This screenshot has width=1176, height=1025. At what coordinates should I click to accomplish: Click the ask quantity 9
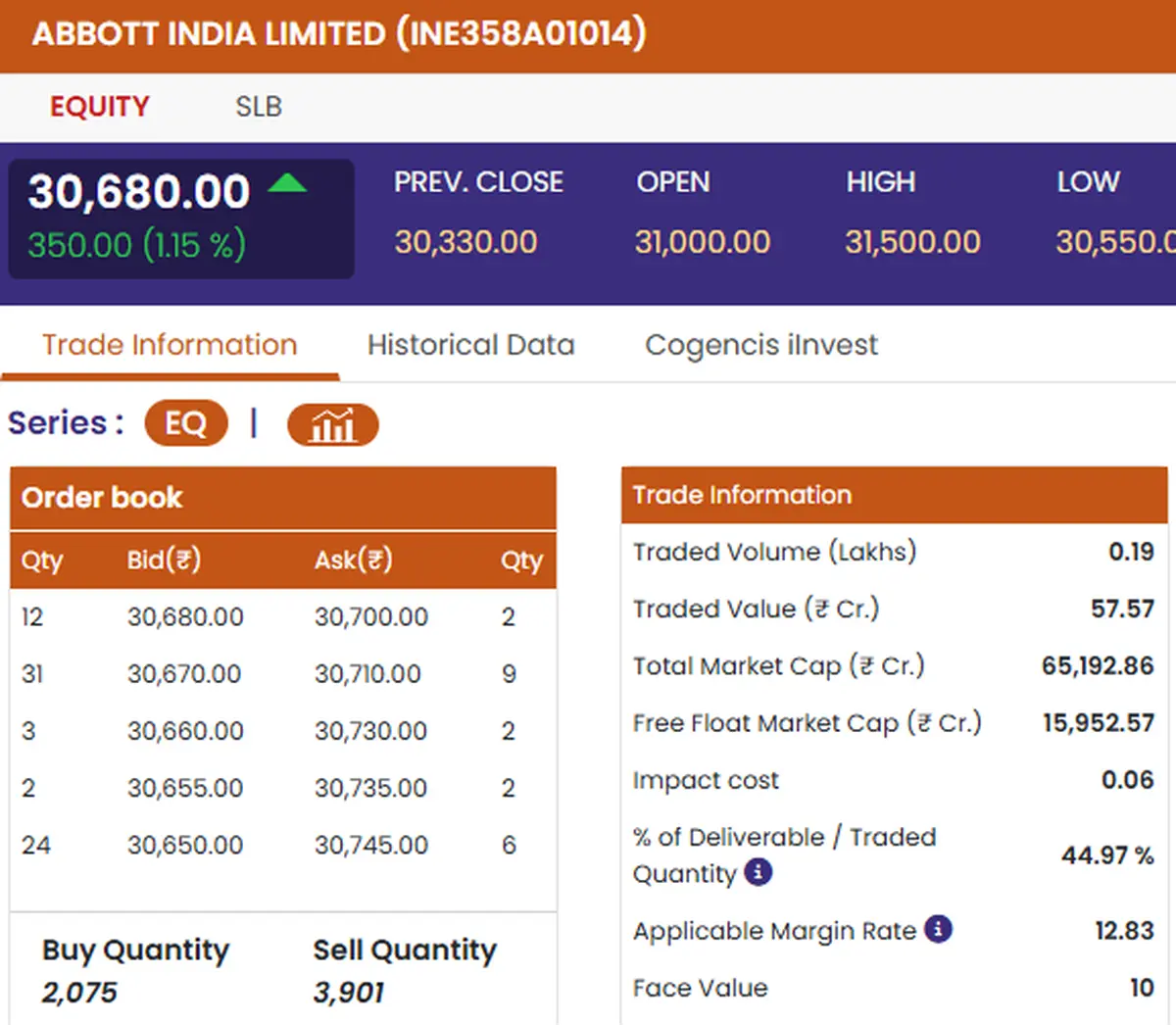click(509, 674)
